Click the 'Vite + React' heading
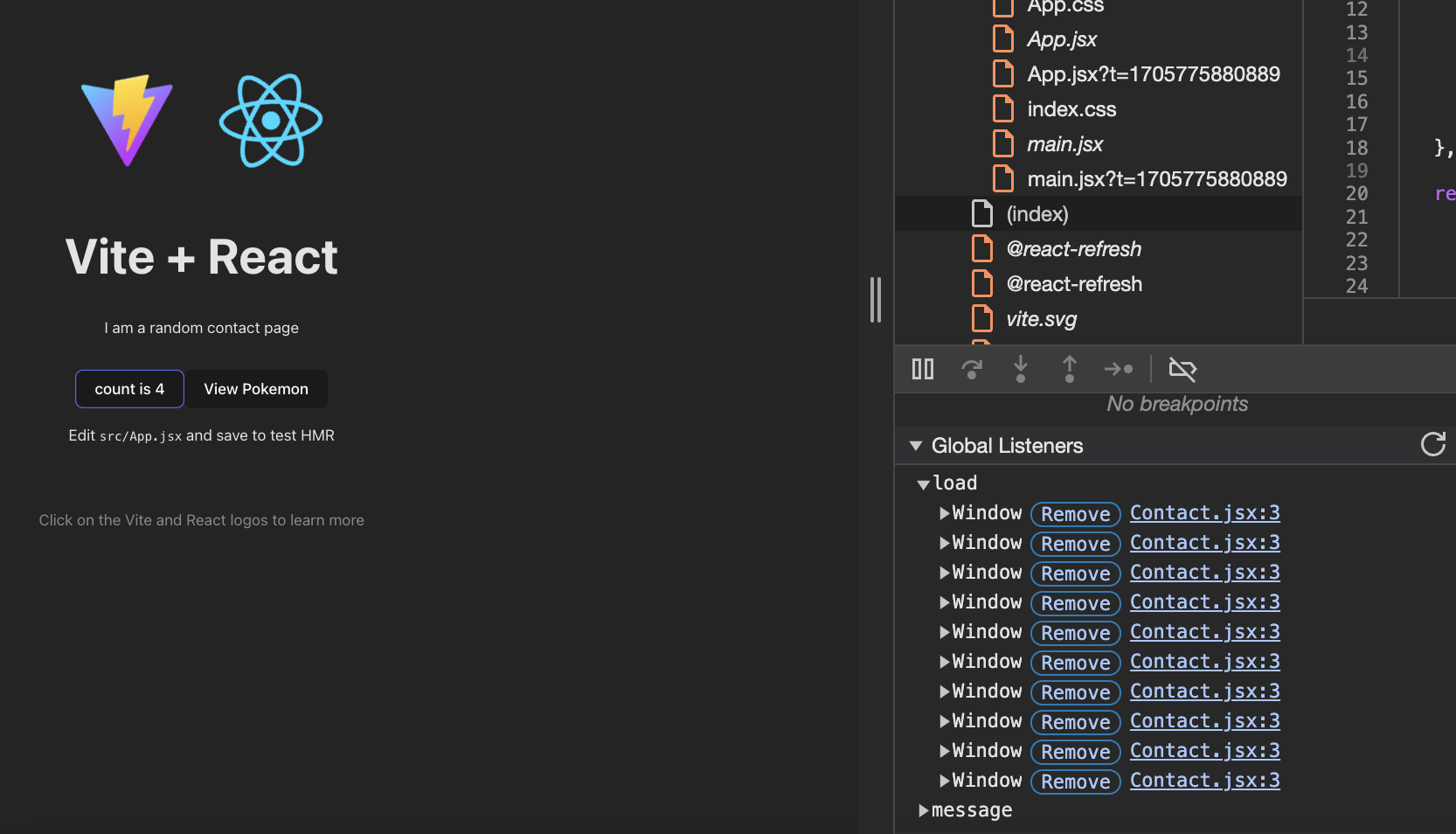The width and height of the screenshot is (1456, 834). point(202,257)
